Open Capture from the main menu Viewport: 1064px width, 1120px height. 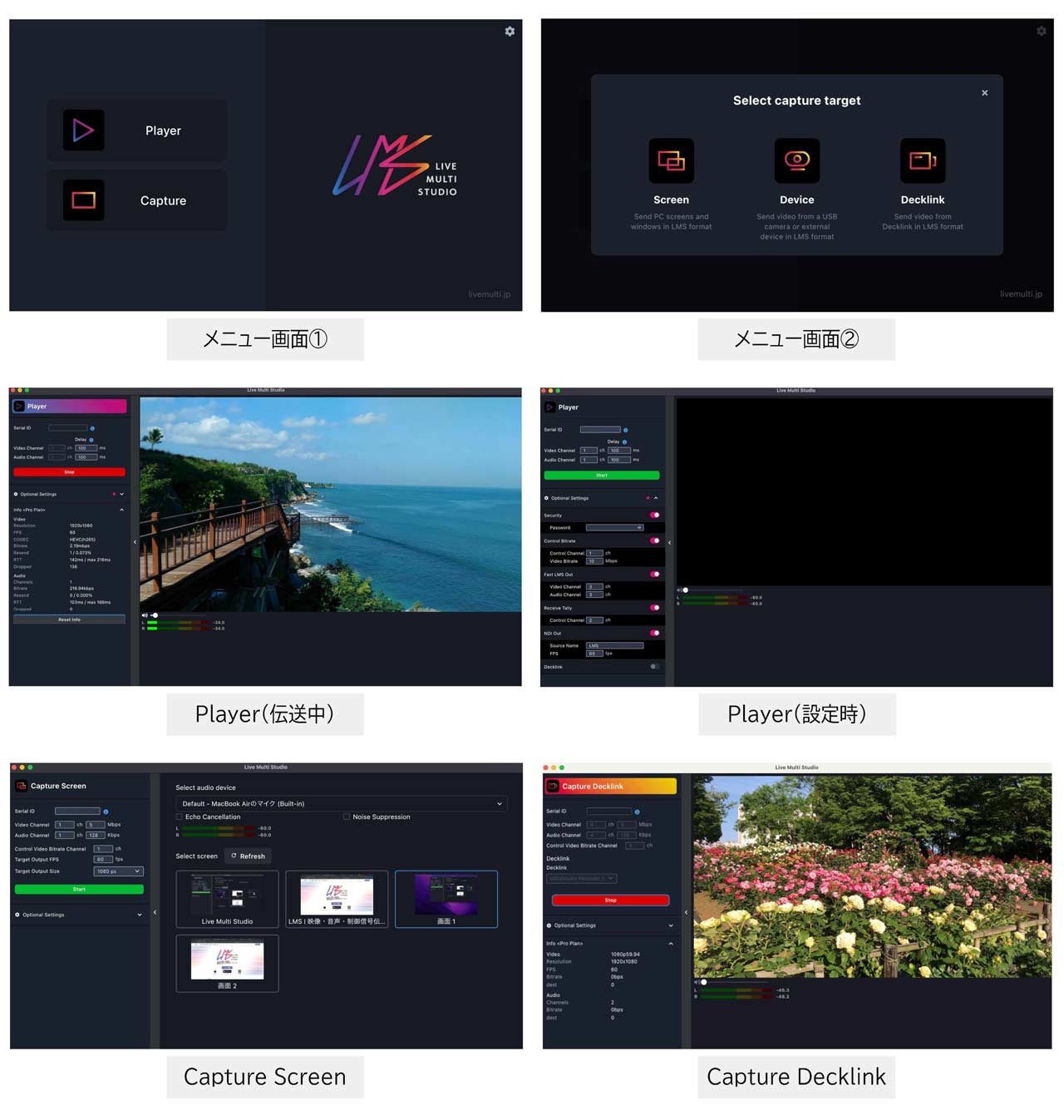click(x=137, y=200)
